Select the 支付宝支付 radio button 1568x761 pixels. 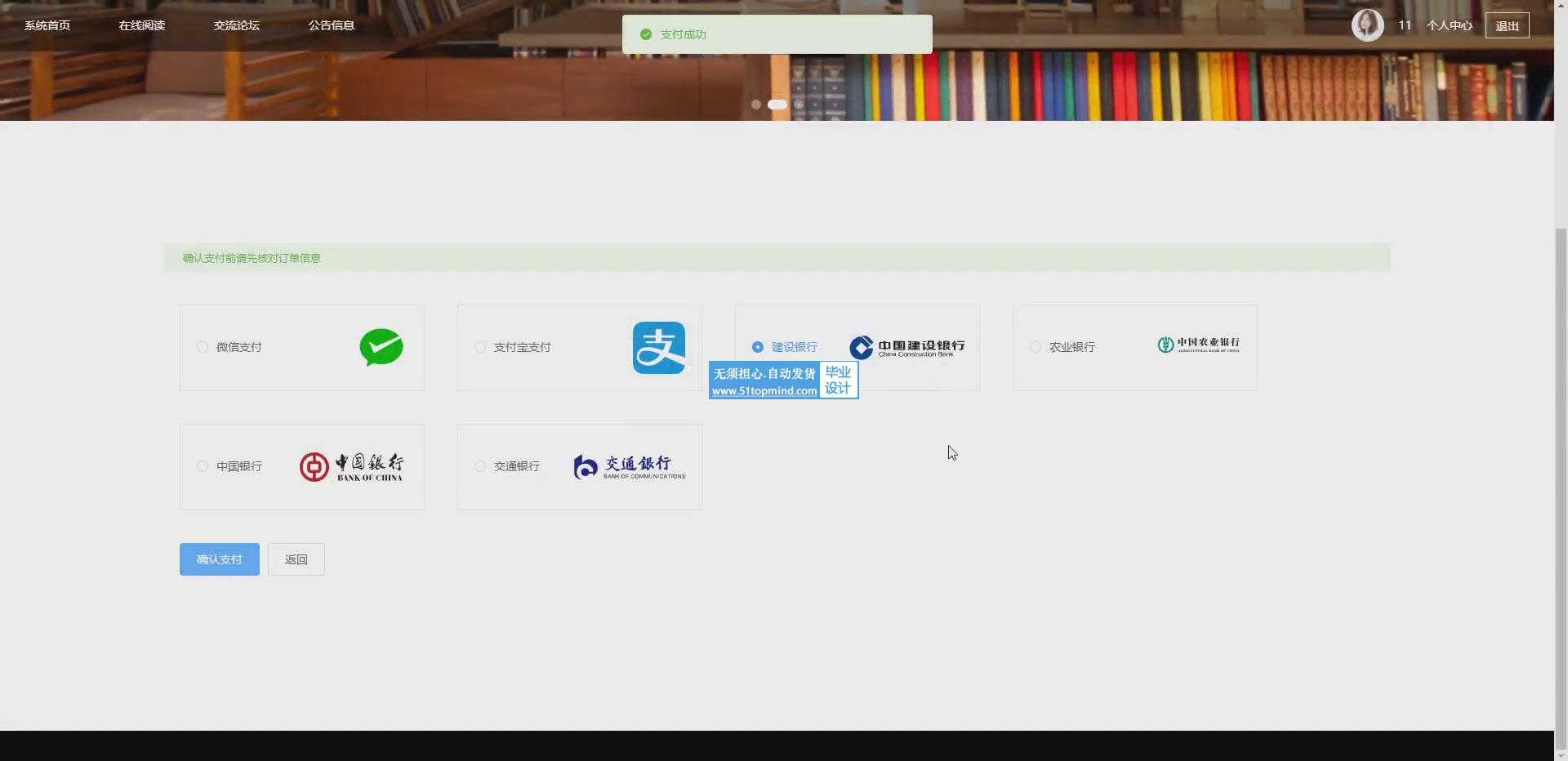[x=480, y=347]
